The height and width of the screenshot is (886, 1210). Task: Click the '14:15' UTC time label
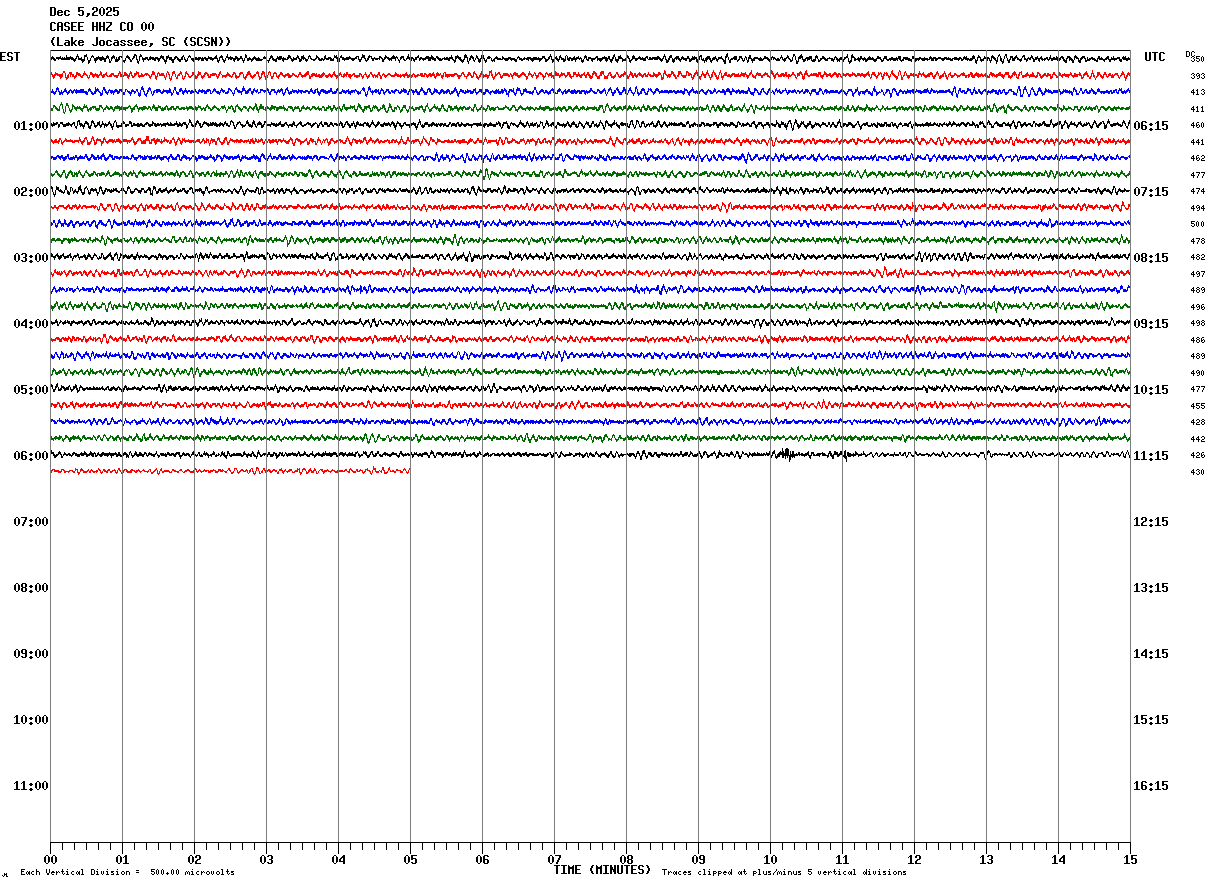[1151, 654]
